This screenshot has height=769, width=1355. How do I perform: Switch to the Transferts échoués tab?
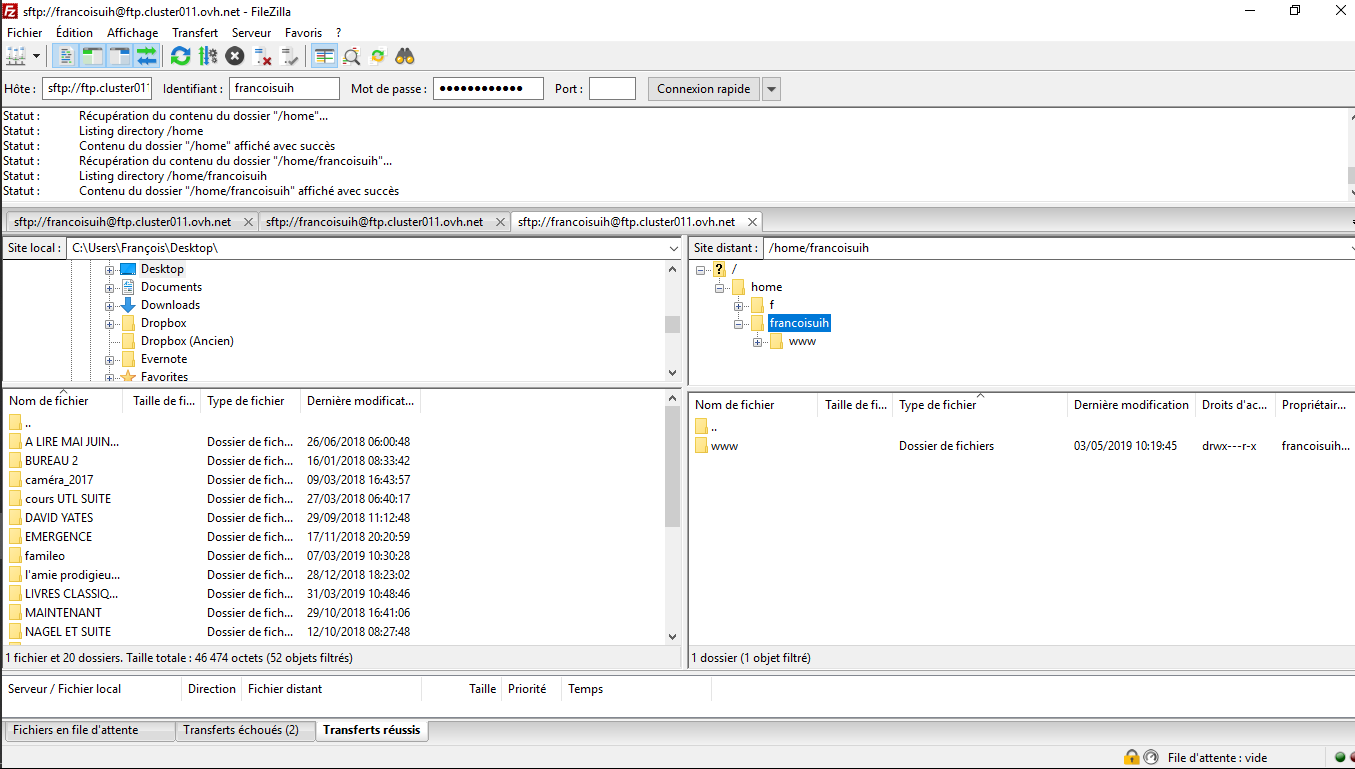240,730
